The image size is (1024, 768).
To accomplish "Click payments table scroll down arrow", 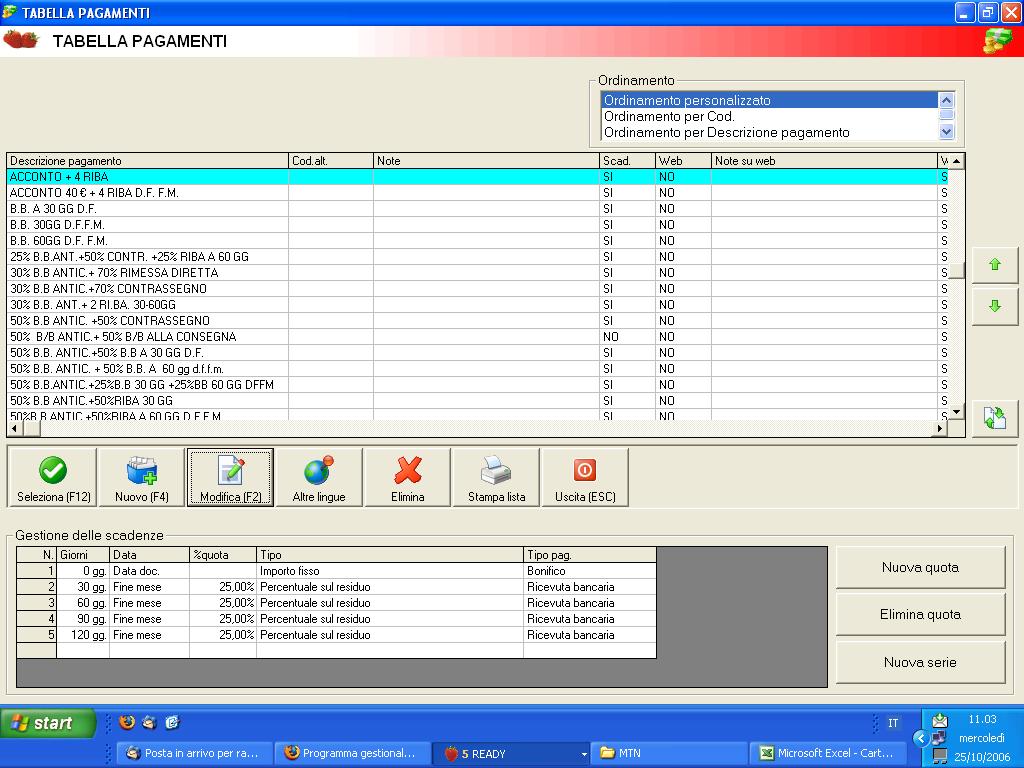I will pos(957,412).
